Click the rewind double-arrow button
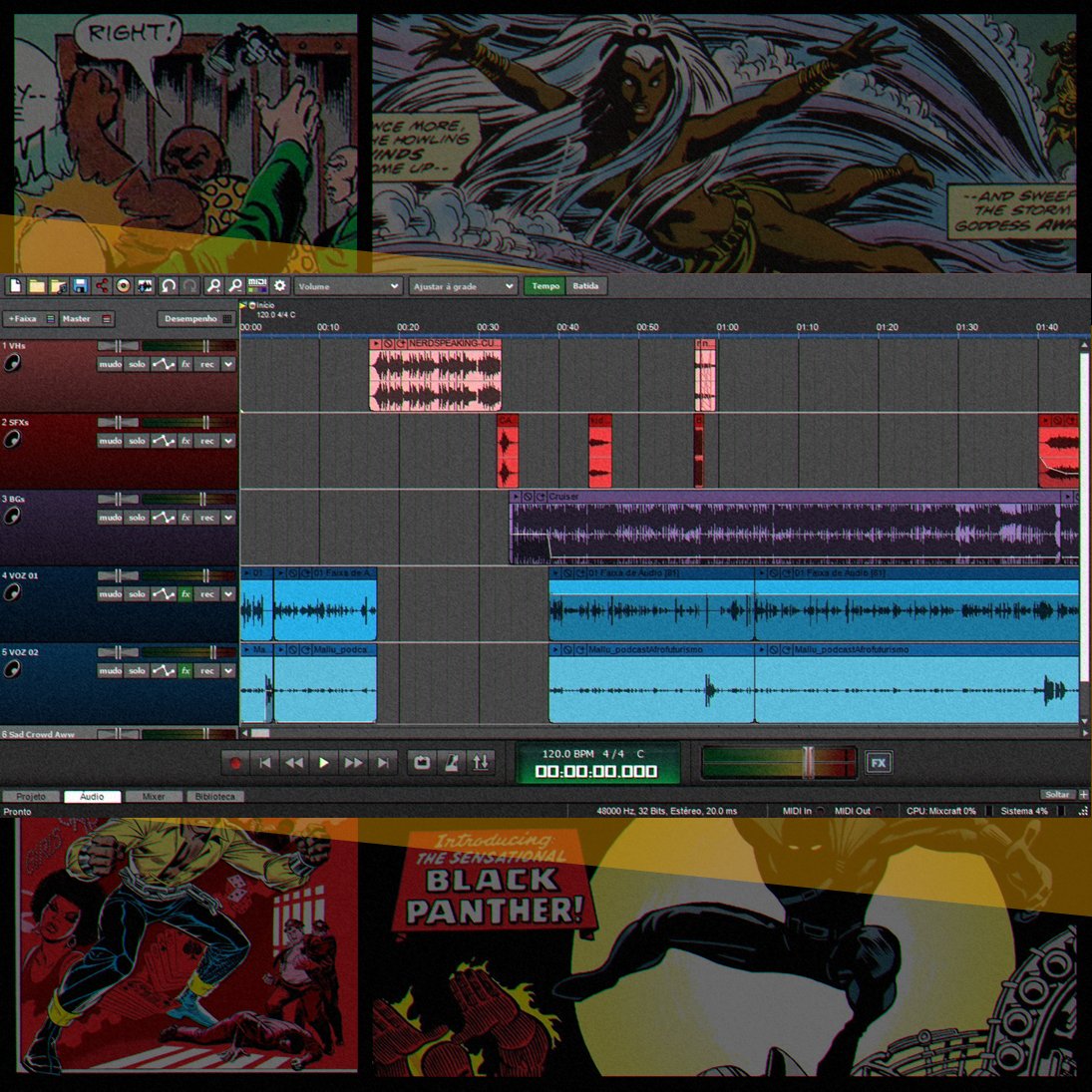Viewport: 1092px width, 1092px height. 294,763
